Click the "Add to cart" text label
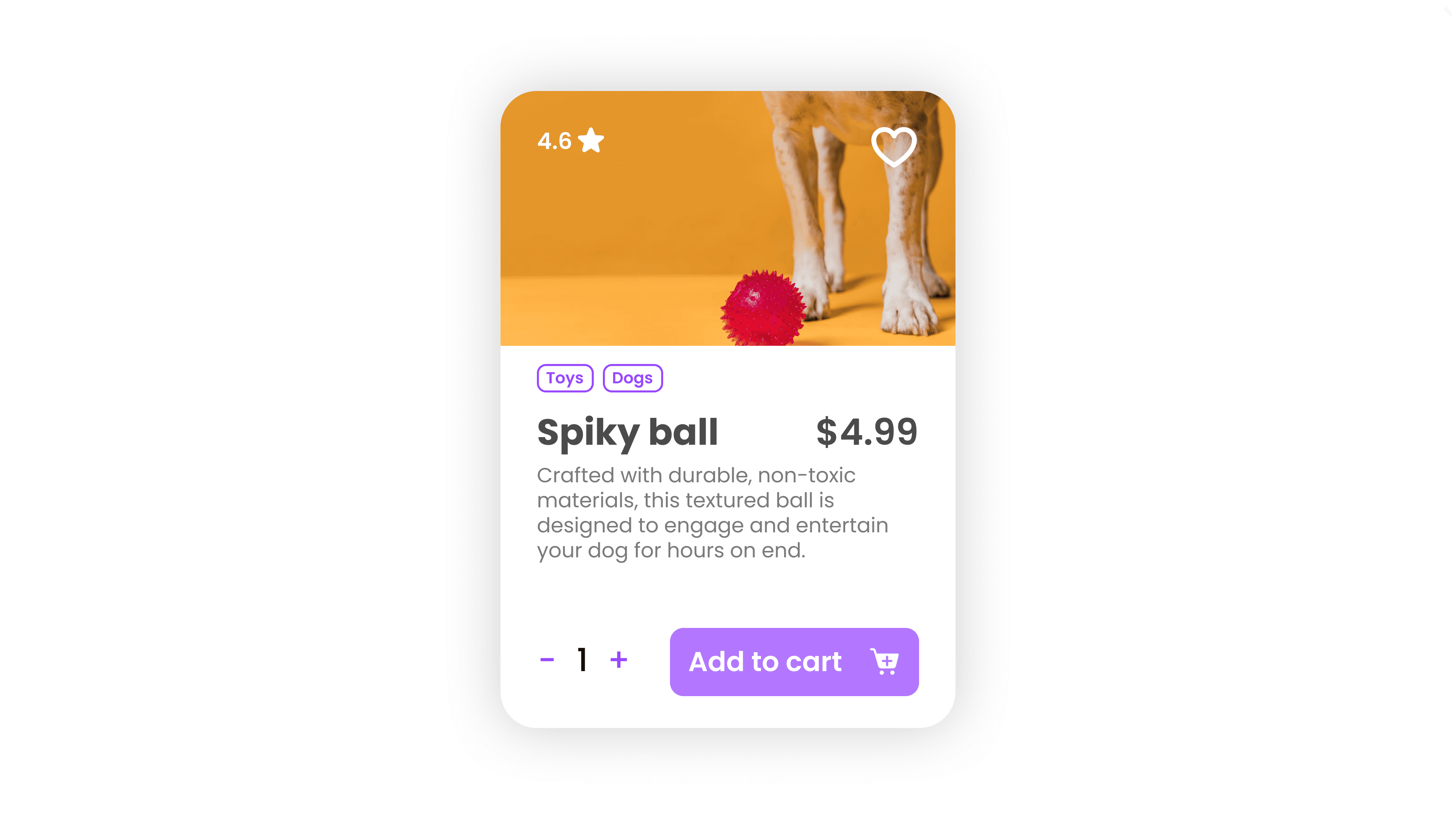The width and height of the screenshot is (1456, 819). click(765, 662)
